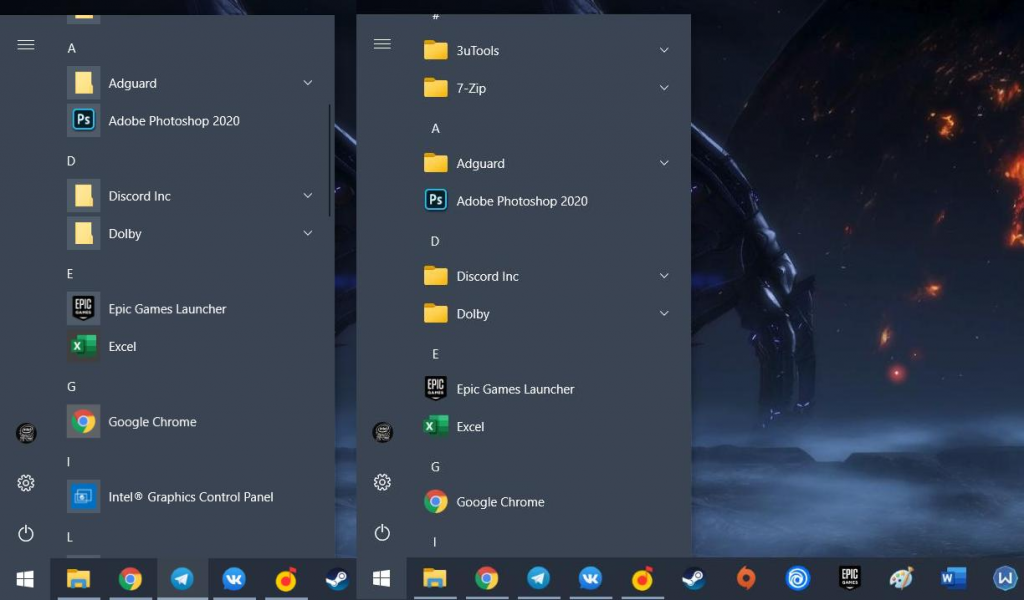Screen dimensions: 1024x600
Task: Click the Epic Games icon on the taskbar
Action: pyautogui.click(x=850, y=578)
